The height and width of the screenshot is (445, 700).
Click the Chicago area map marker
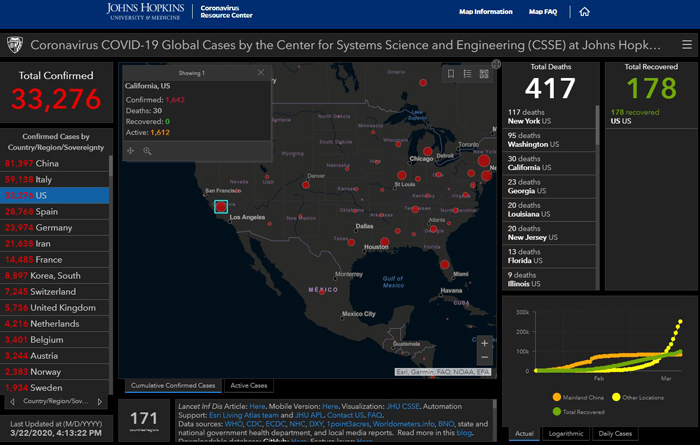coord(427,151)
